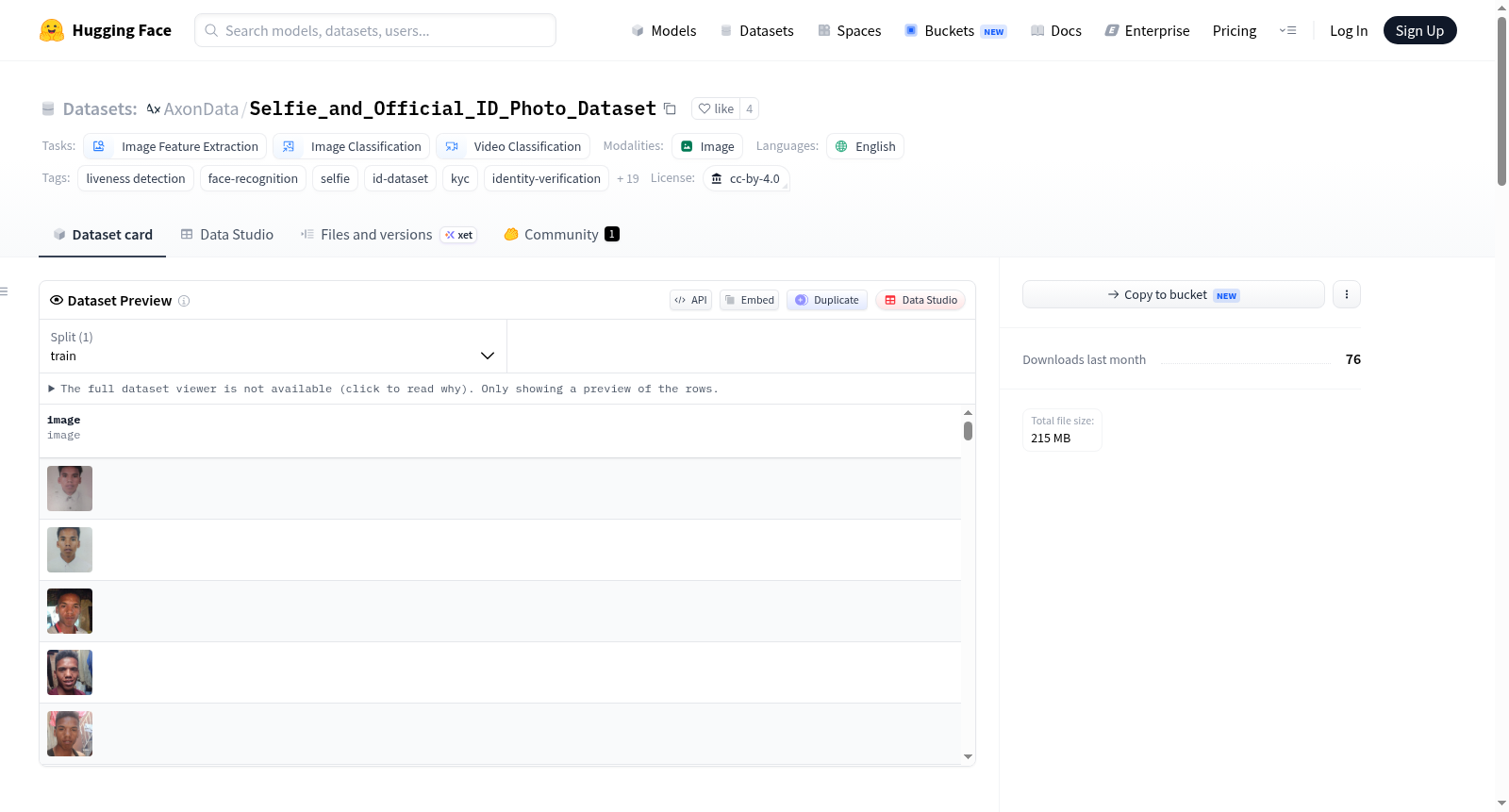Select the kyc tag
Viewport: 1509px width, 812px height.
(460, 178)
